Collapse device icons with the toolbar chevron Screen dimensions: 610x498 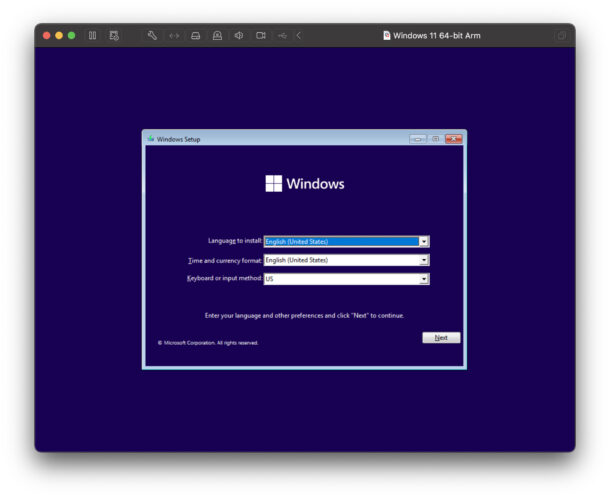pyautogui.click(x=299, y=35)
